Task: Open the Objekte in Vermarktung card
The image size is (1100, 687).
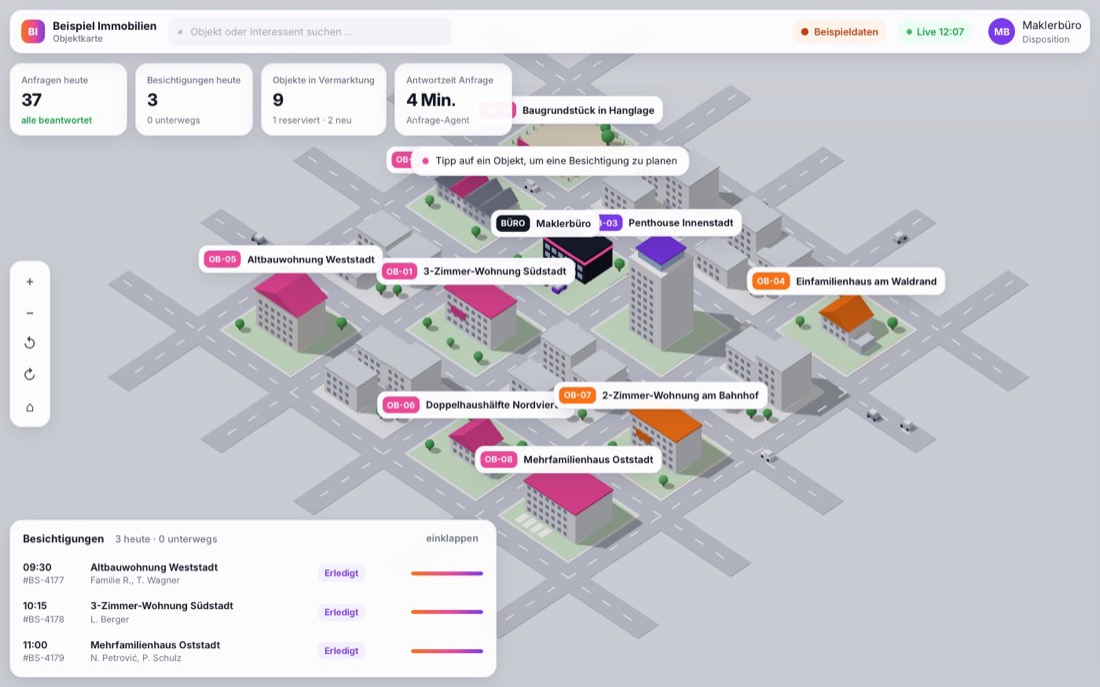Action: coord(323,100)
